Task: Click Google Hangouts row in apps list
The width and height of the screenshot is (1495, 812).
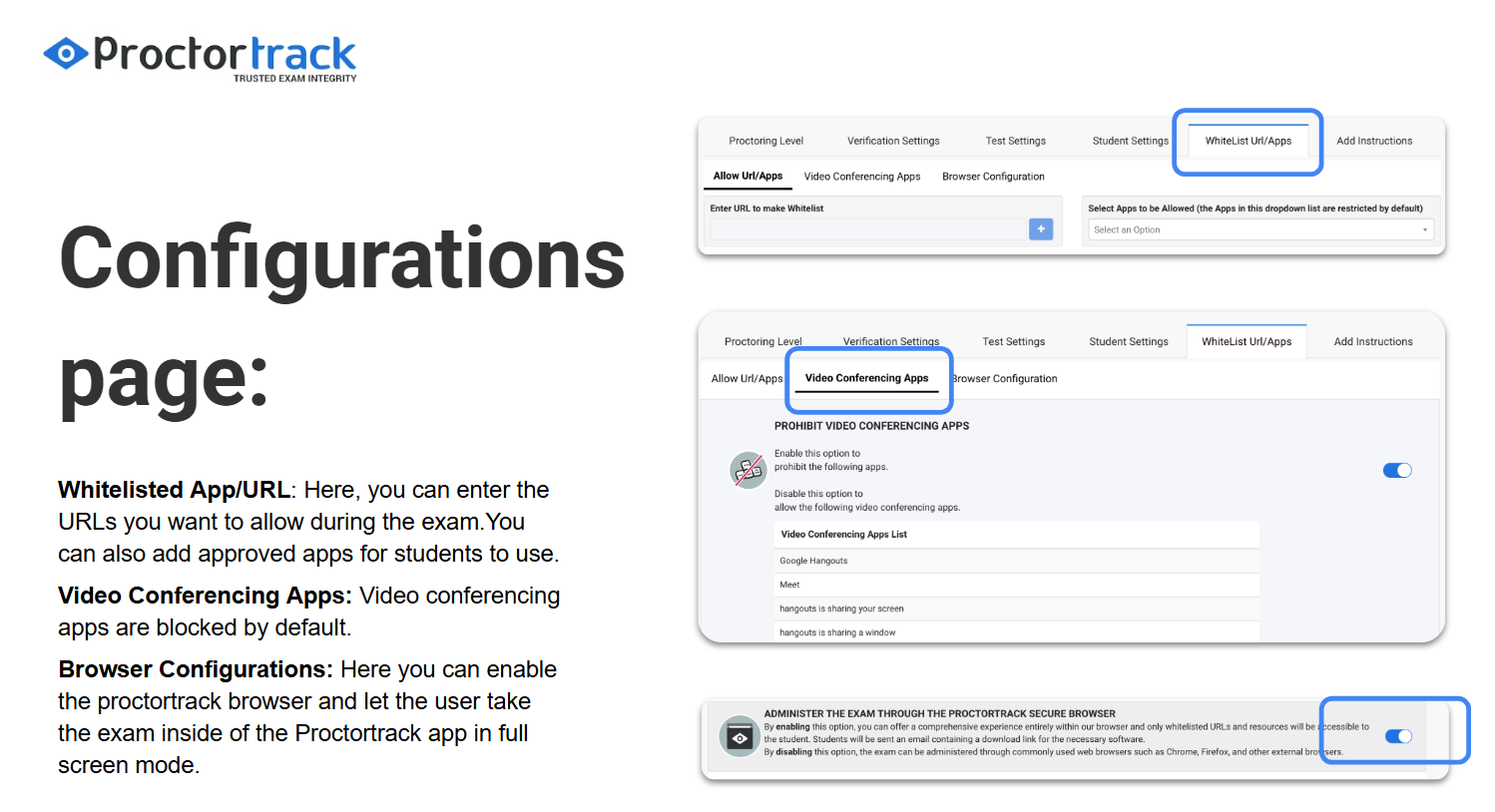Action: click(1016, 561)
